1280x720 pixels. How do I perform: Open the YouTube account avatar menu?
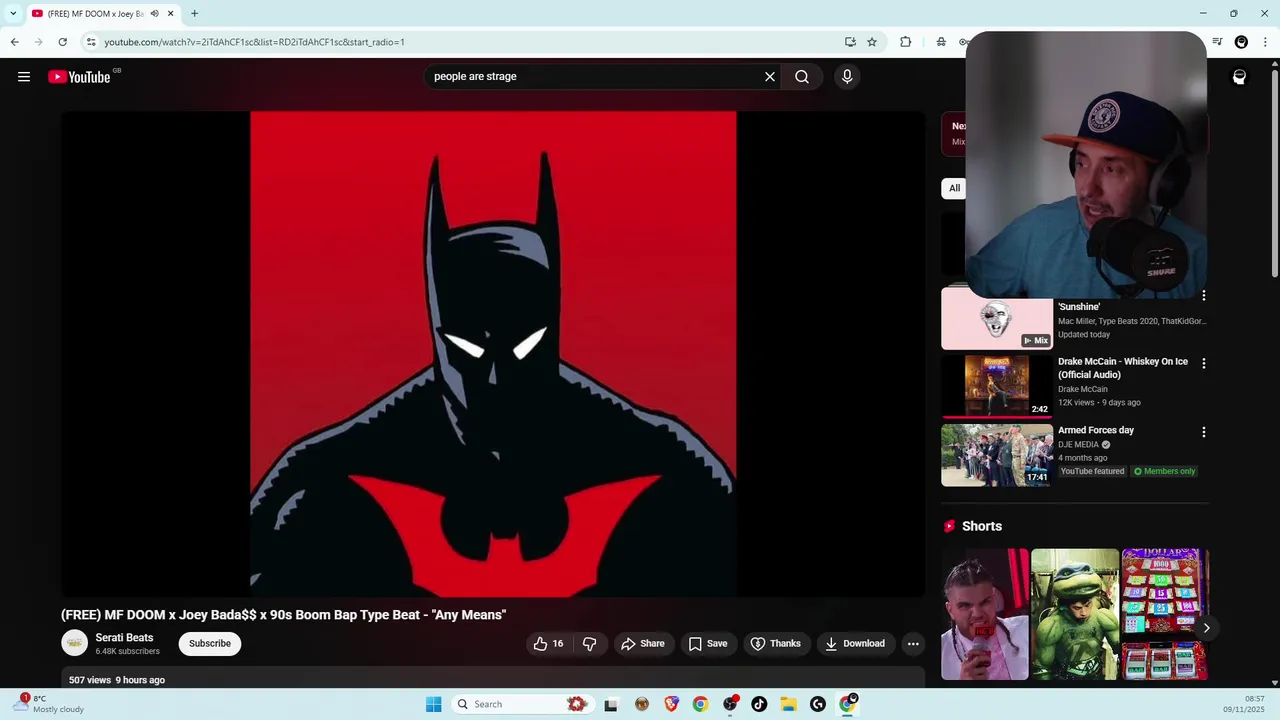coord(1239,77)
